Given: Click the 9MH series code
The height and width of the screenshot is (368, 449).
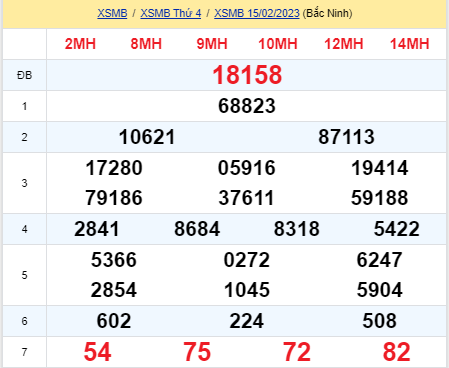Looking at the screenshot, I should point(212,44).
